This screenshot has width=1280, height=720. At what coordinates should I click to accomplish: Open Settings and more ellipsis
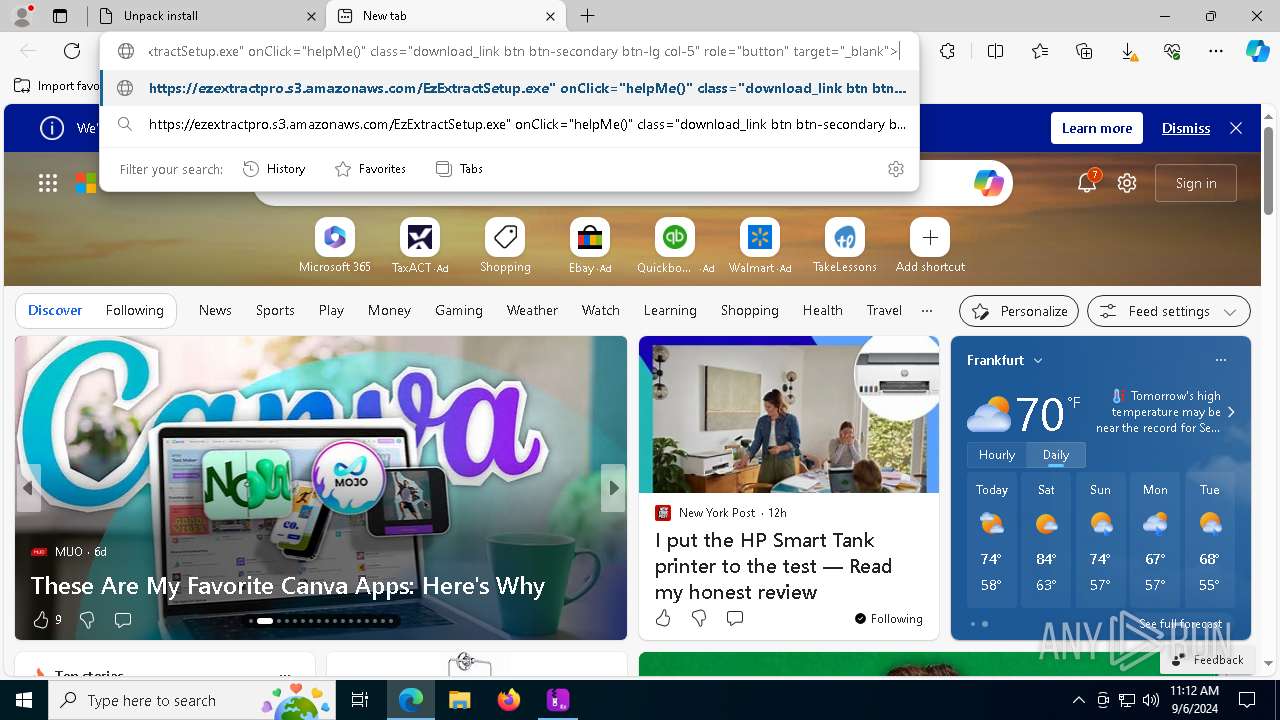click(1216, 51)
